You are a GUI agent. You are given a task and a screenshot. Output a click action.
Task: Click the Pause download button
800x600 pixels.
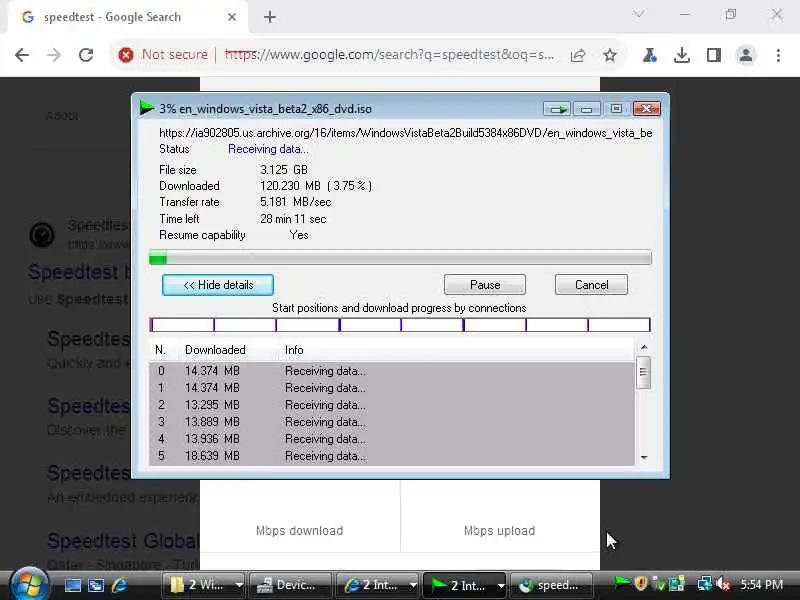485,285
